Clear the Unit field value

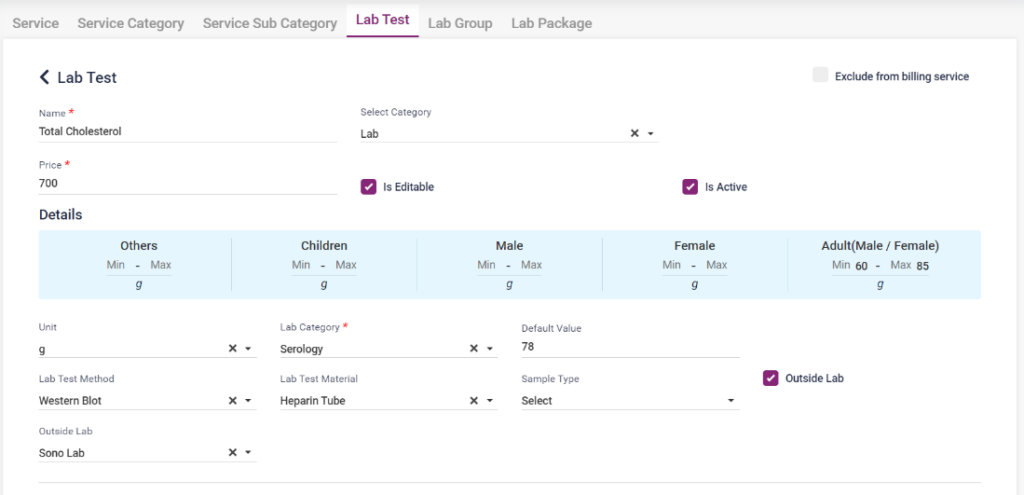click(232, 349)
